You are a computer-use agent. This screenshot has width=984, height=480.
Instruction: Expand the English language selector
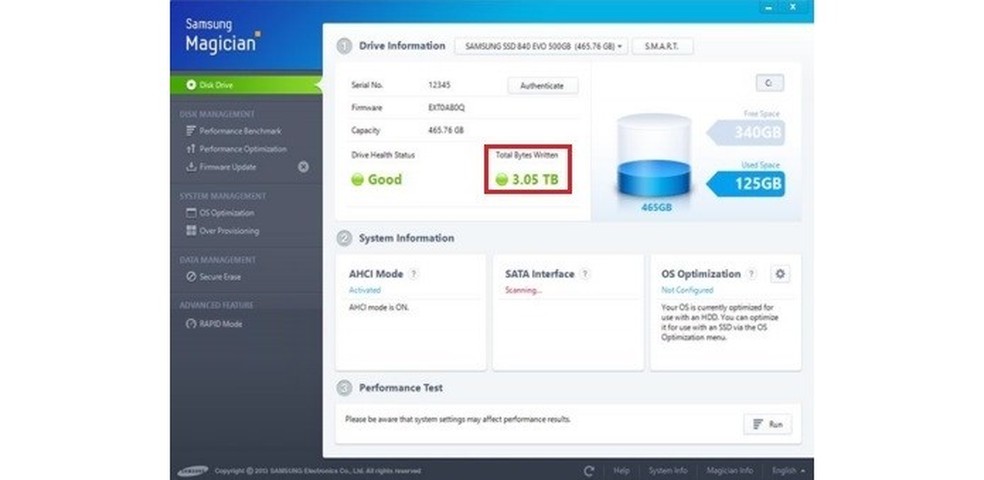[x=789, y=471]
